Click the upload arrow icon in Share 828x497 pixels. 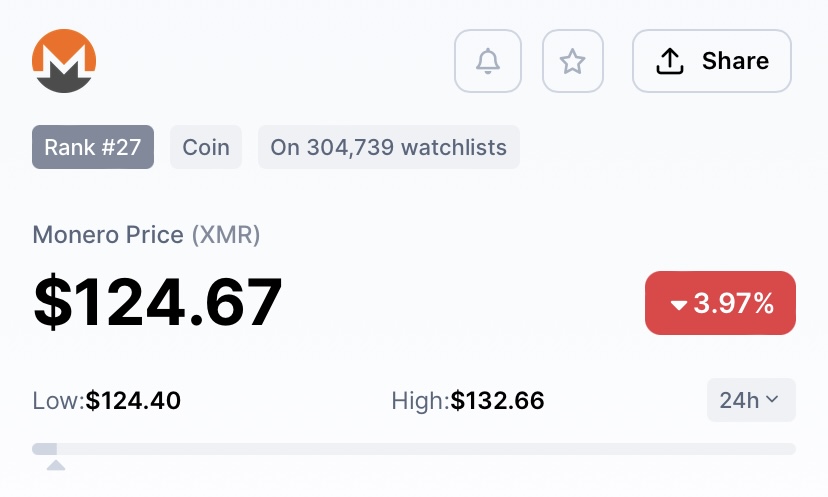[x=669, y=61]
